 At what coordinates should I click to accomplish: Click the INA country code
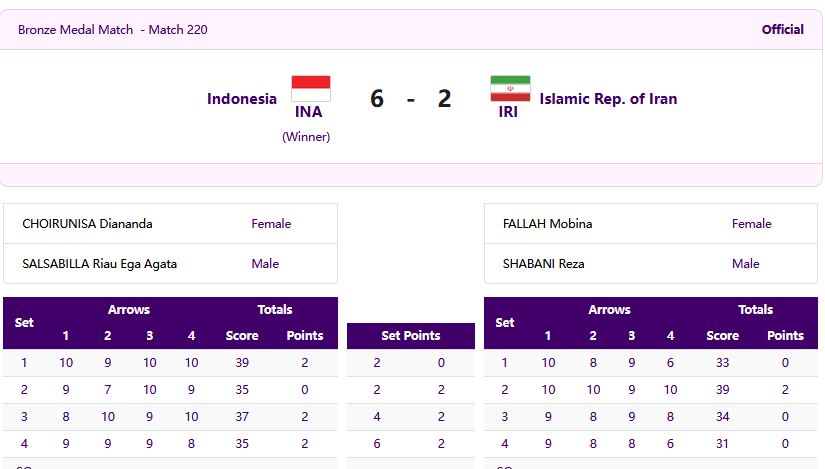click(308, 112)
